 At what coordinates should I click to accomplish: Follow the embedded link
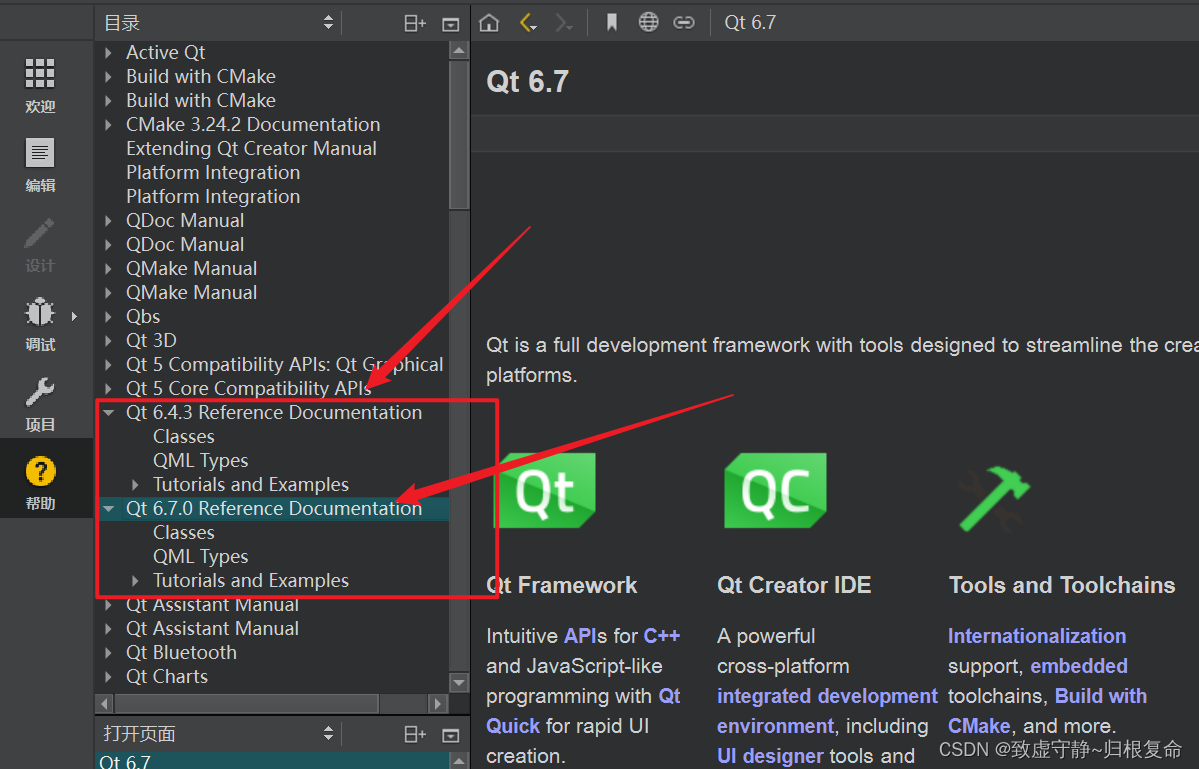pyautogui.click(x=1079, y=666)
